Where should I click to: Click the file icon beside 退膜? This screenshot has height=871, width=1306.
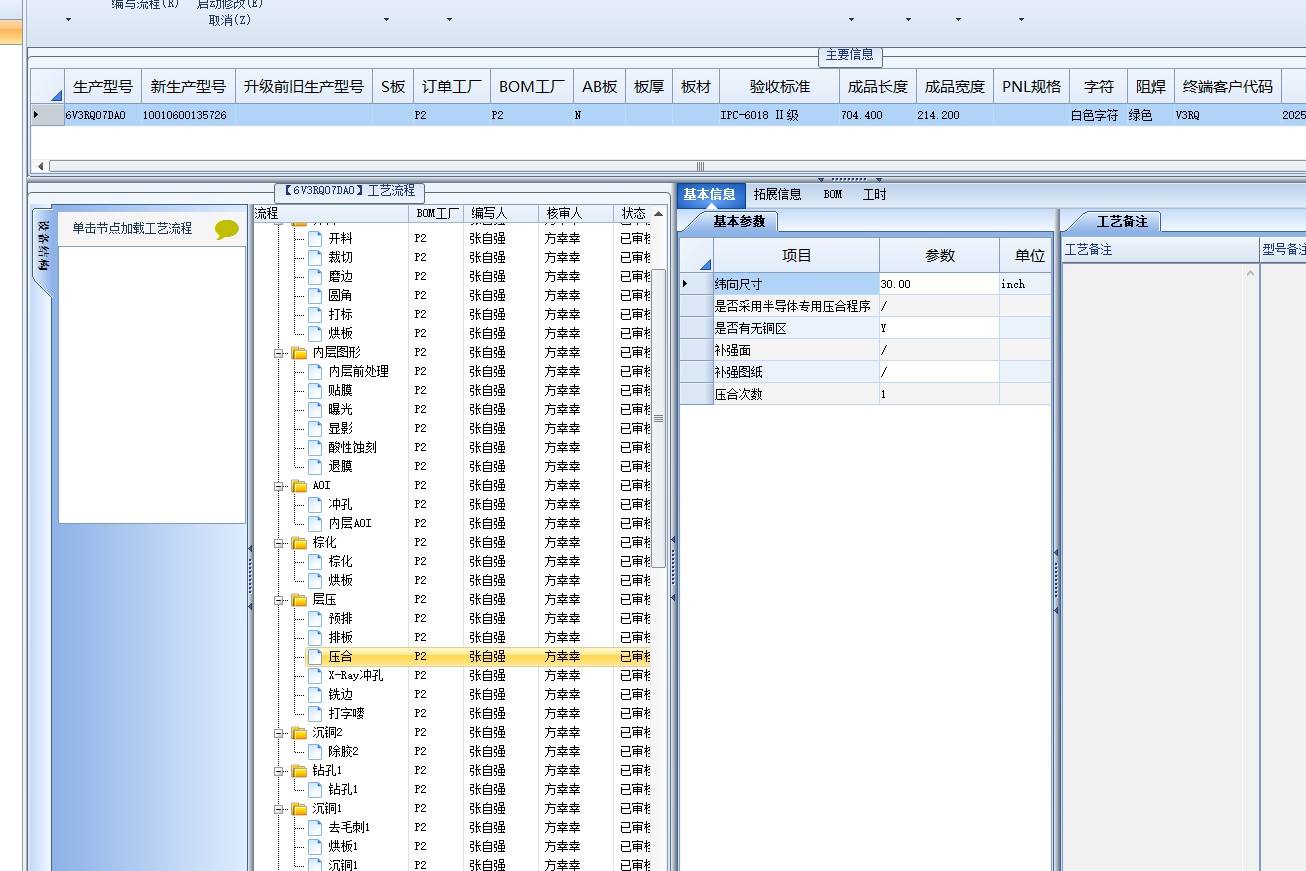(315, 466)
